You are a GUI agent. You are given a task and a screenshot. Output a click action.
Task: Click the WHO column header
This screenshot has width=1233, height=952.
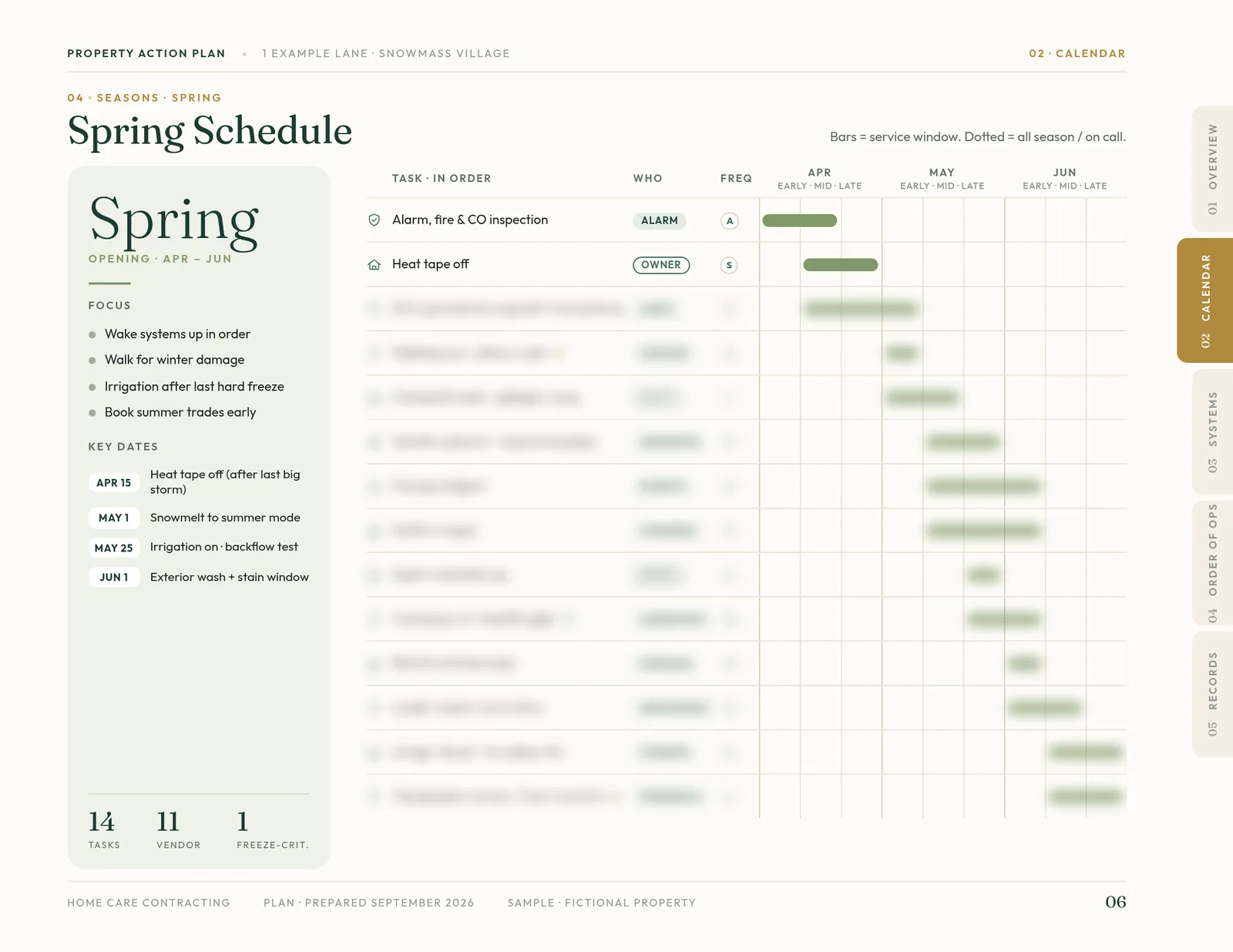648,179
